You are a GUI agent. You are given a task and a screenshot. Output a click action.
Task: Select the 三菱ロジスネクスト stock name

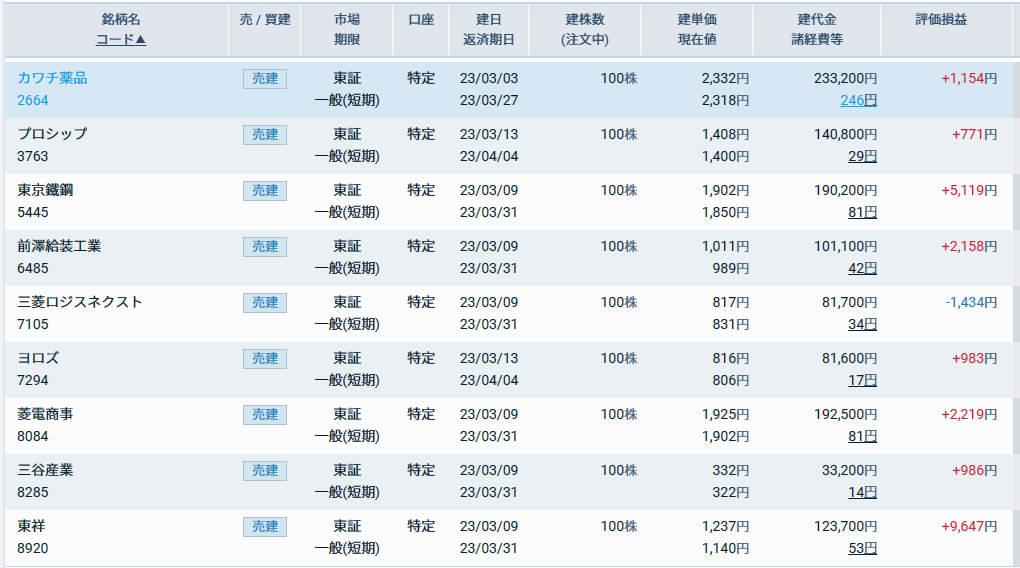pyautogui.click(x=79, y=302)
